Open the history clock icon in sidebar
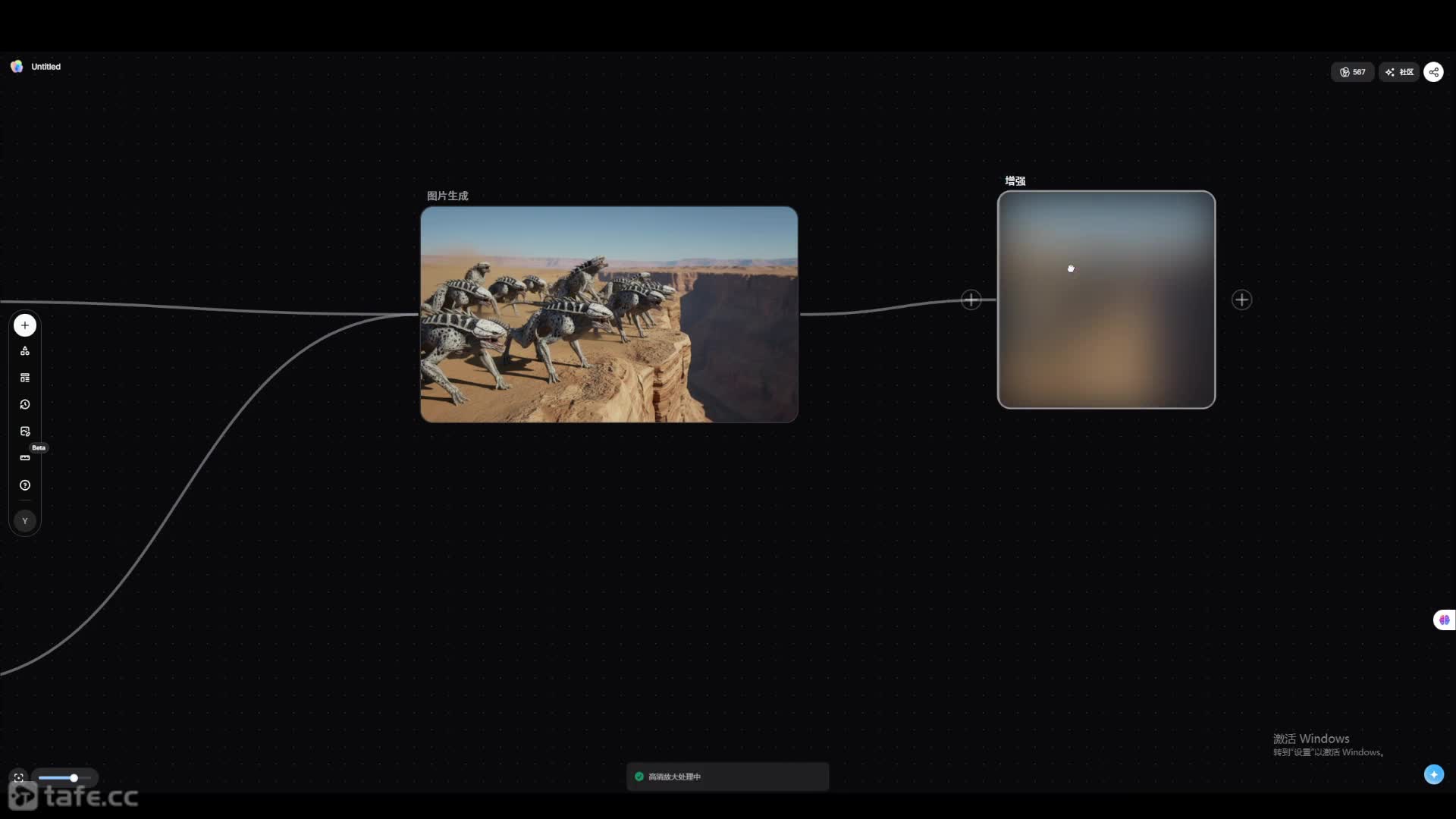 point(25,405)
